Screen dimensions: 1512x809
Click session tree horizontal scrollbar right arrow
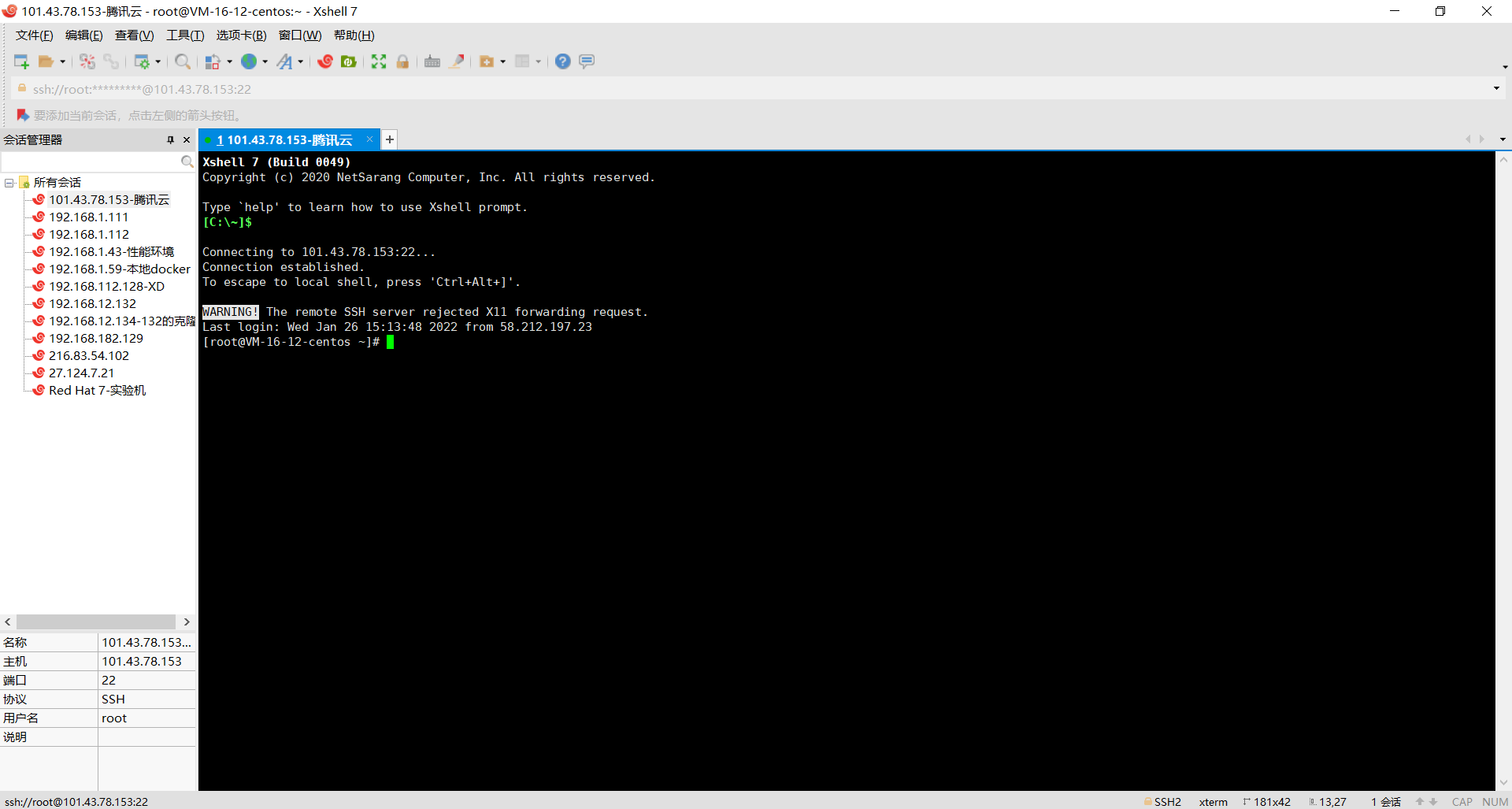pyautogui.click(x=187, y=622)
